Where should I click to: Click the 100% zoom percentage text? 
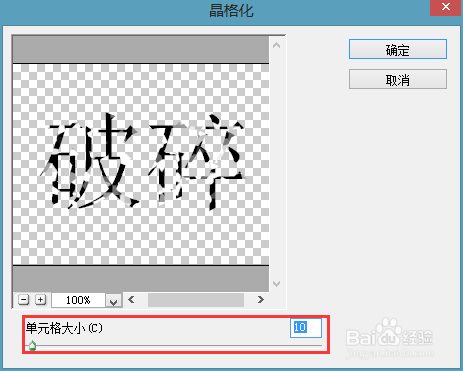[78, 300]
